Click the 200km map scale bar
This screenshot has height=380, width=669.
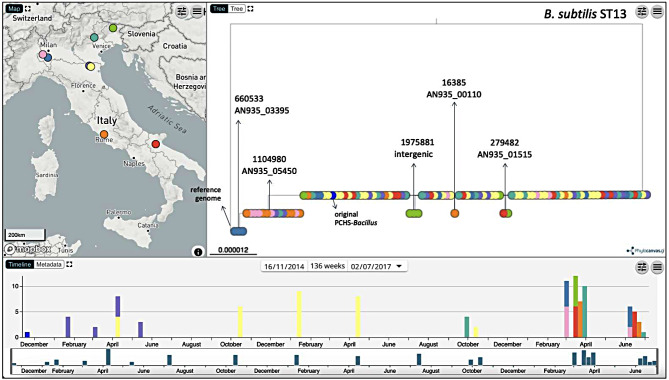(x=25, y=235)
